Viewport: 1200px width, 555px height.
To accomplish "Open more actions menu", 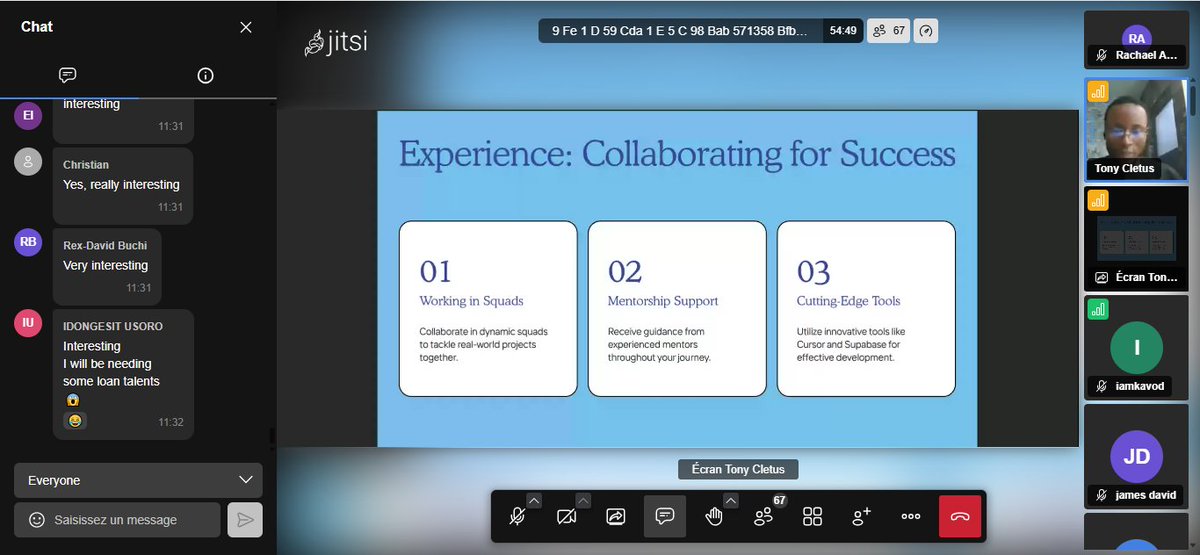I will [910, 516].
